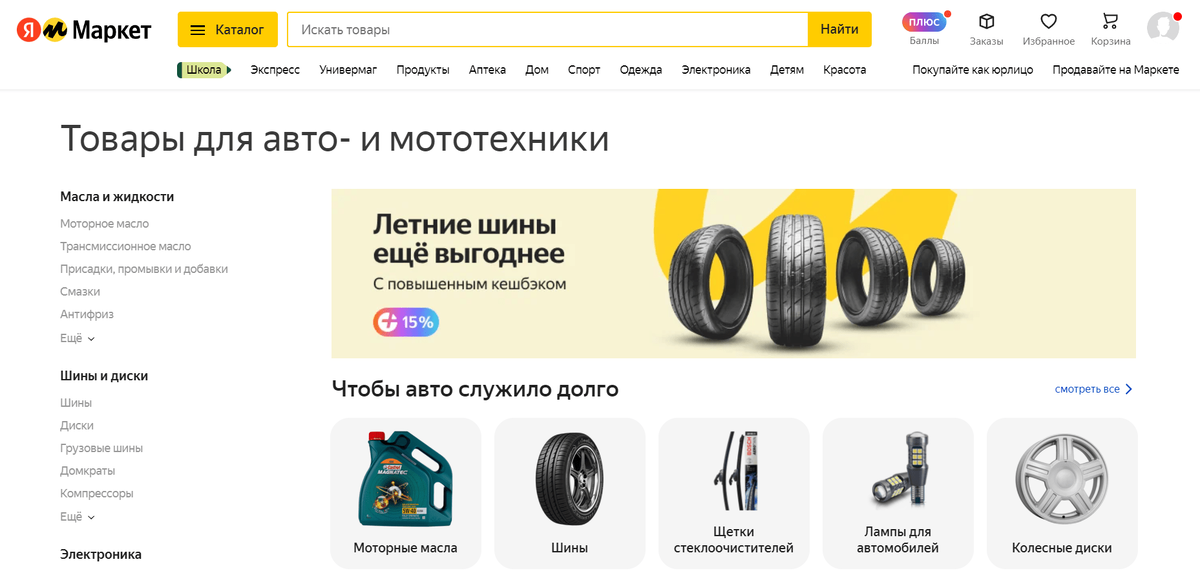Open the Каталог menu button
The image size is (1200, 575).
click(227, 30)
